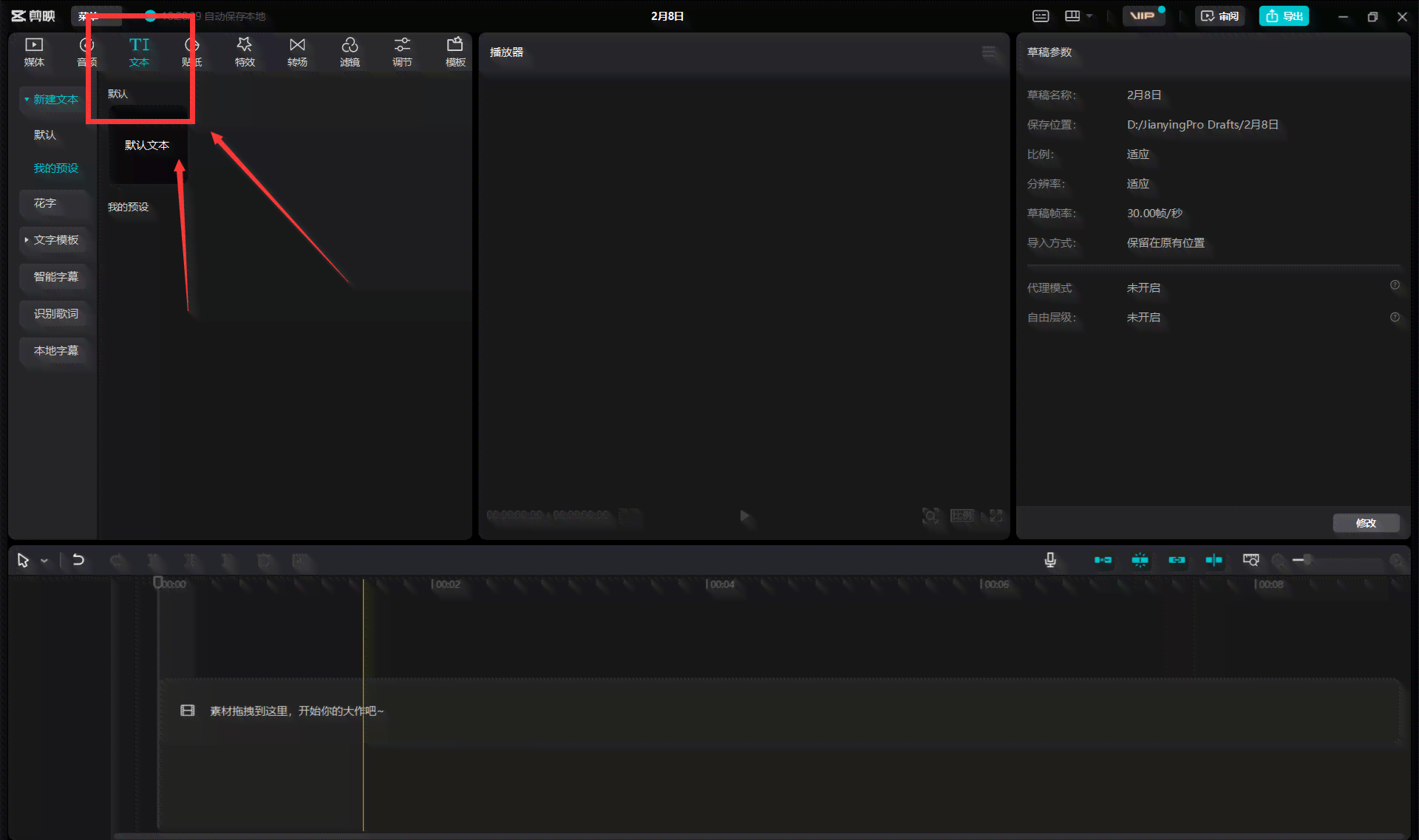This screenshot has width=1419, height=840.
Task: Select the pointer selection tool
Action: point(23,561)
